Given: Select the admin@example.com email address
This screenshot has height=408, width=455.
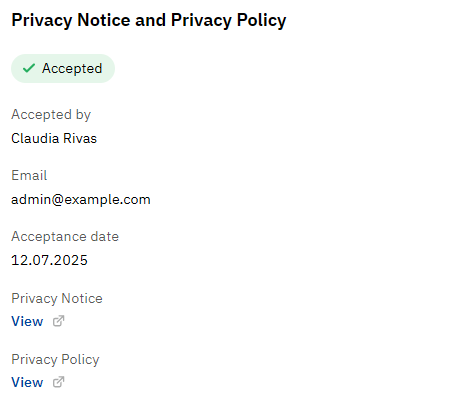Looking at the screenshot, I should pyautogui.click(x=81, y=200).
